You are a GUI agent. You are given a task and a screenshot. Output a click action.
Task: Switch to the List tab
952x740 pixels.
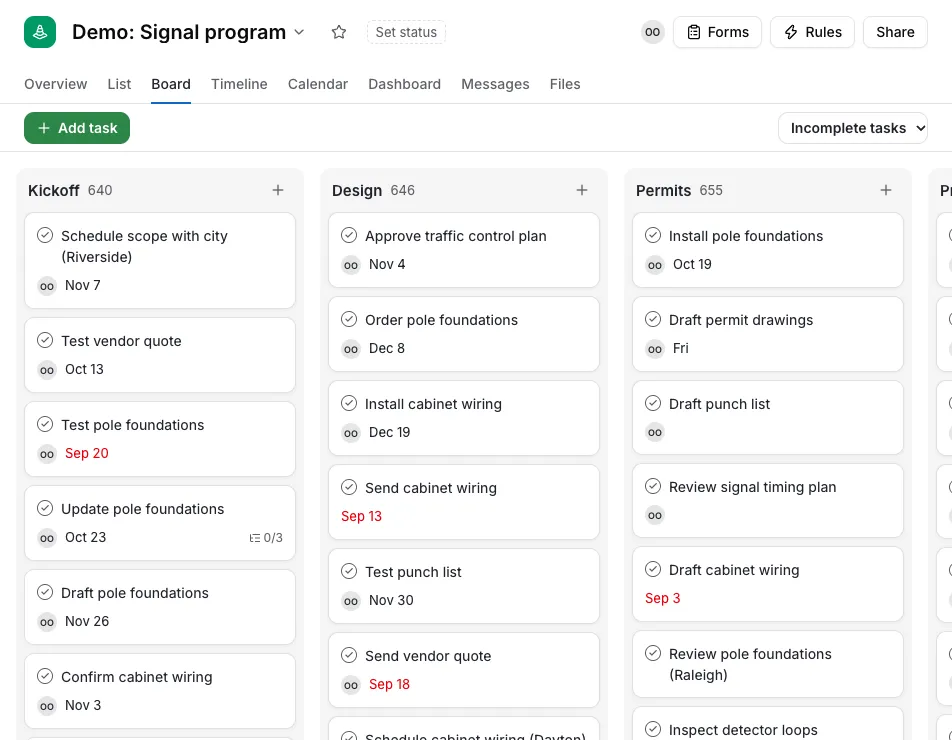[119, 84]
